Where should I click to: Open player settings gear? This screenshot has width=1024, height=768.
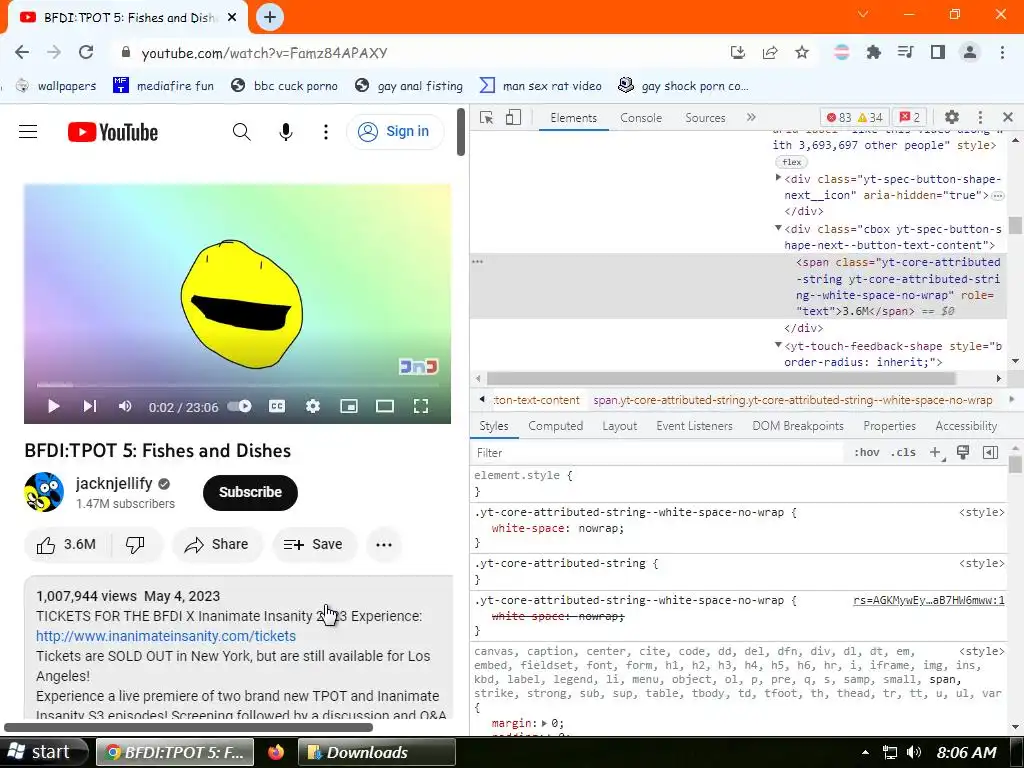pos(313,406)
